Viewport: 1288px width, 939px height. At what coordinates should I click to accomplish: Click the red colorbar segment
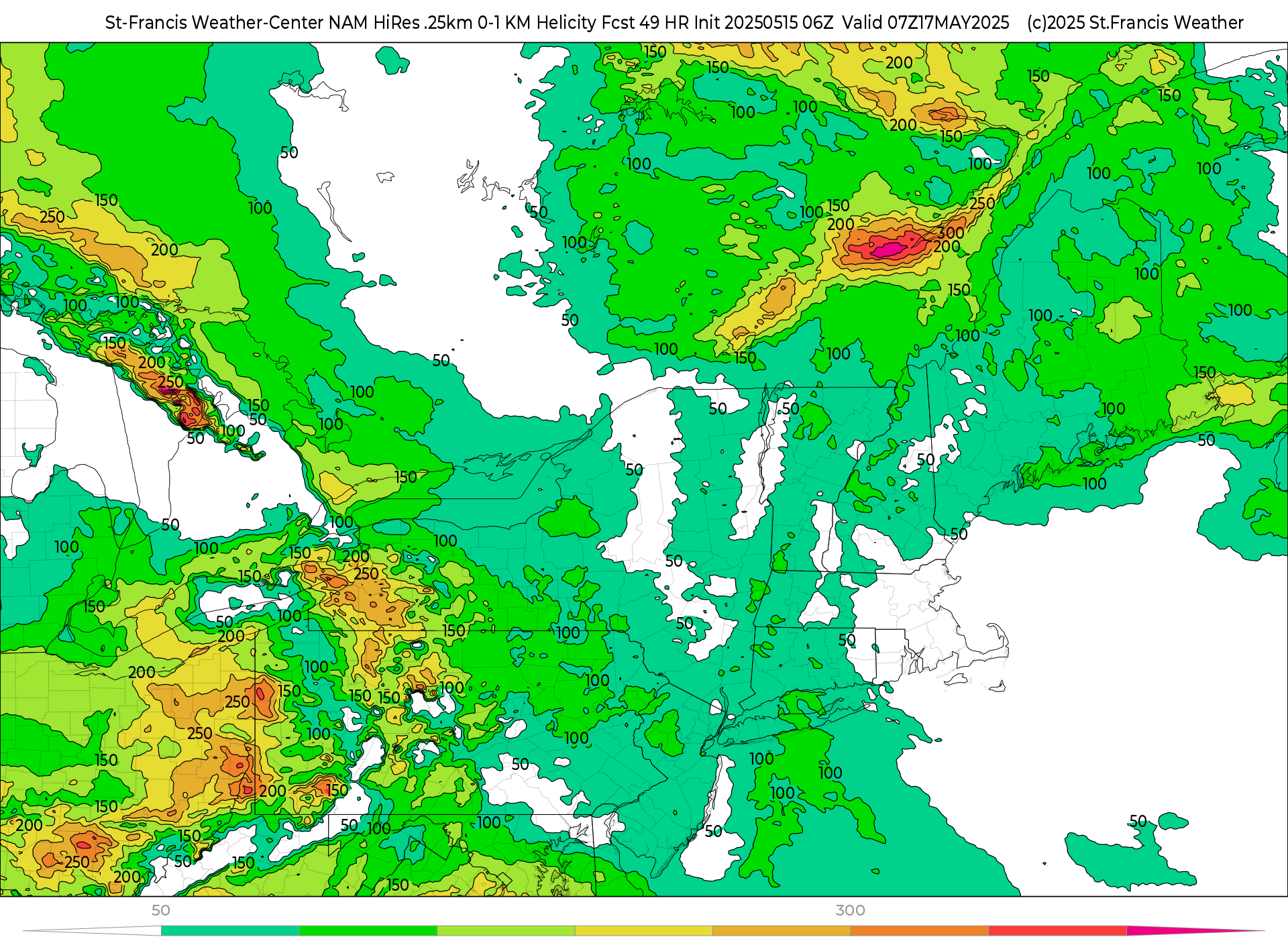[1057, 931]
